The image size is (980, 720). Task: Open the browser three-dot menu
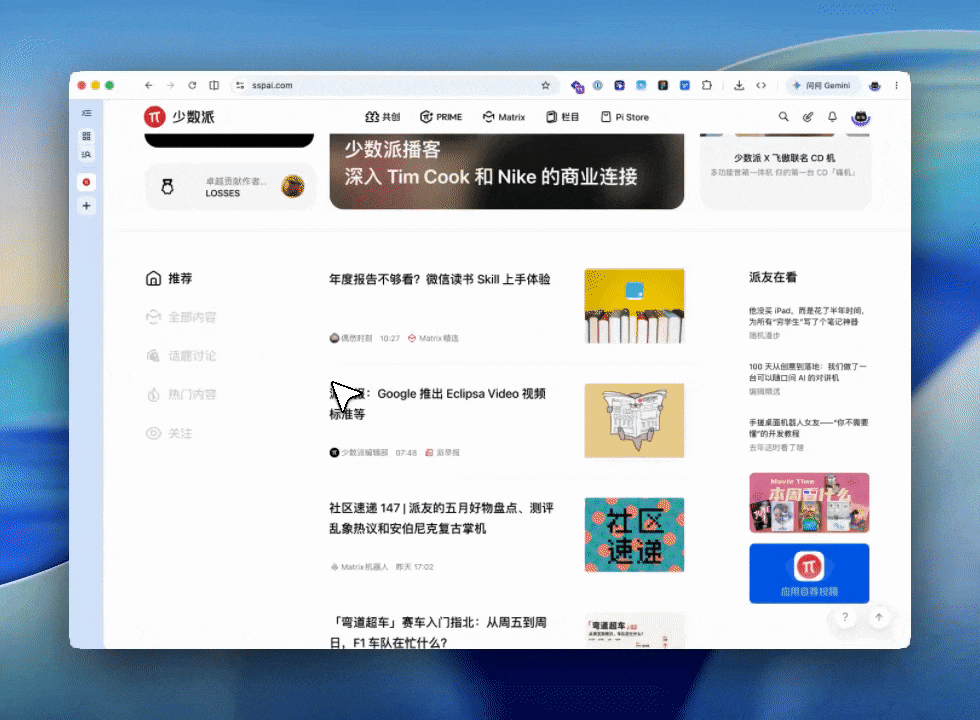coord(896,86)
